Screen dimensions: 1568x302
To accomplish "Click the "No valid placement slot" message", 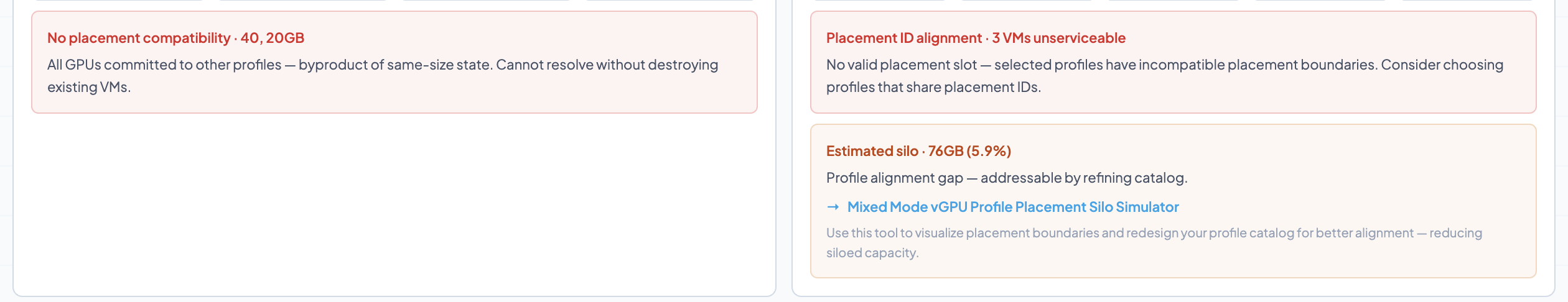I will coord(902,65).
